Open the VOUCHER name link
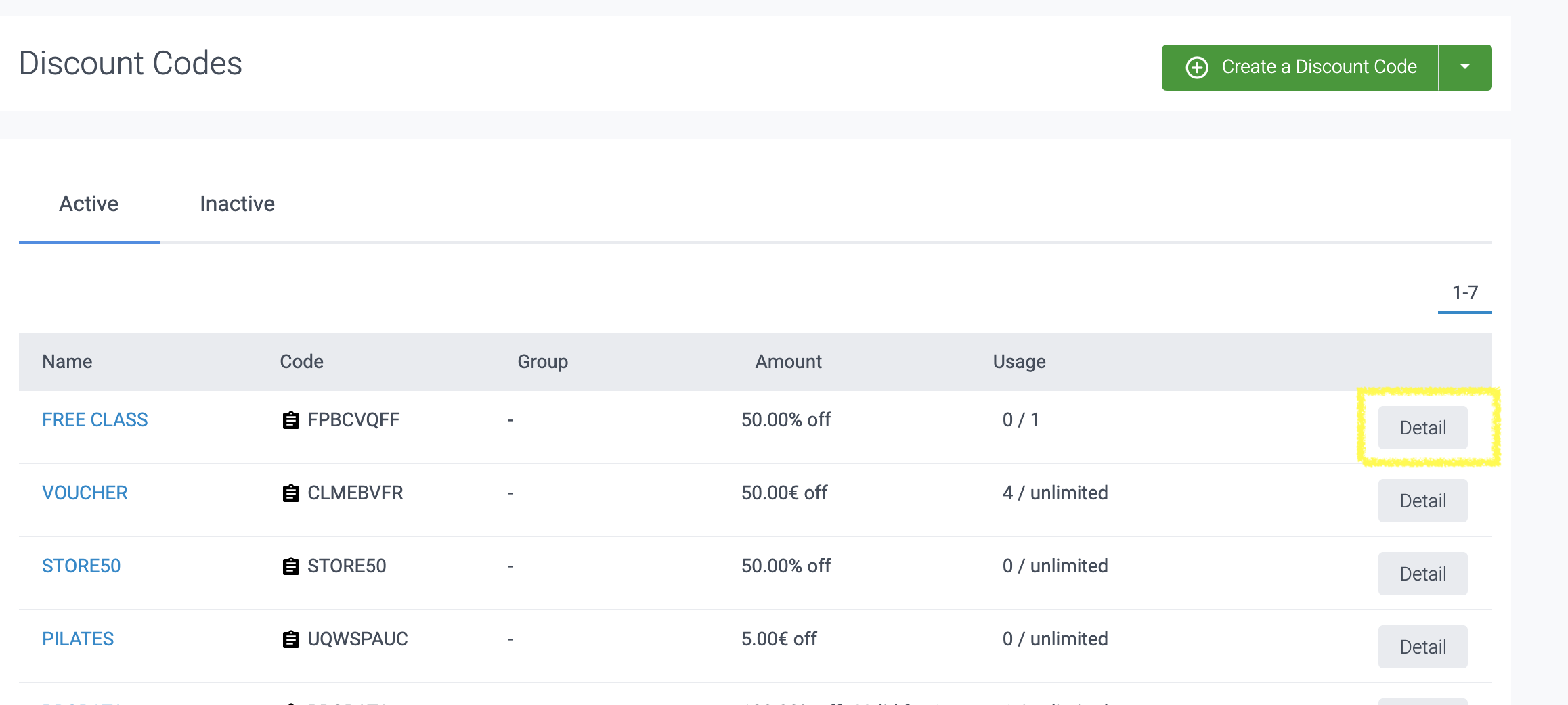This screenshot has height=705, width=1568. pos(85,493)
